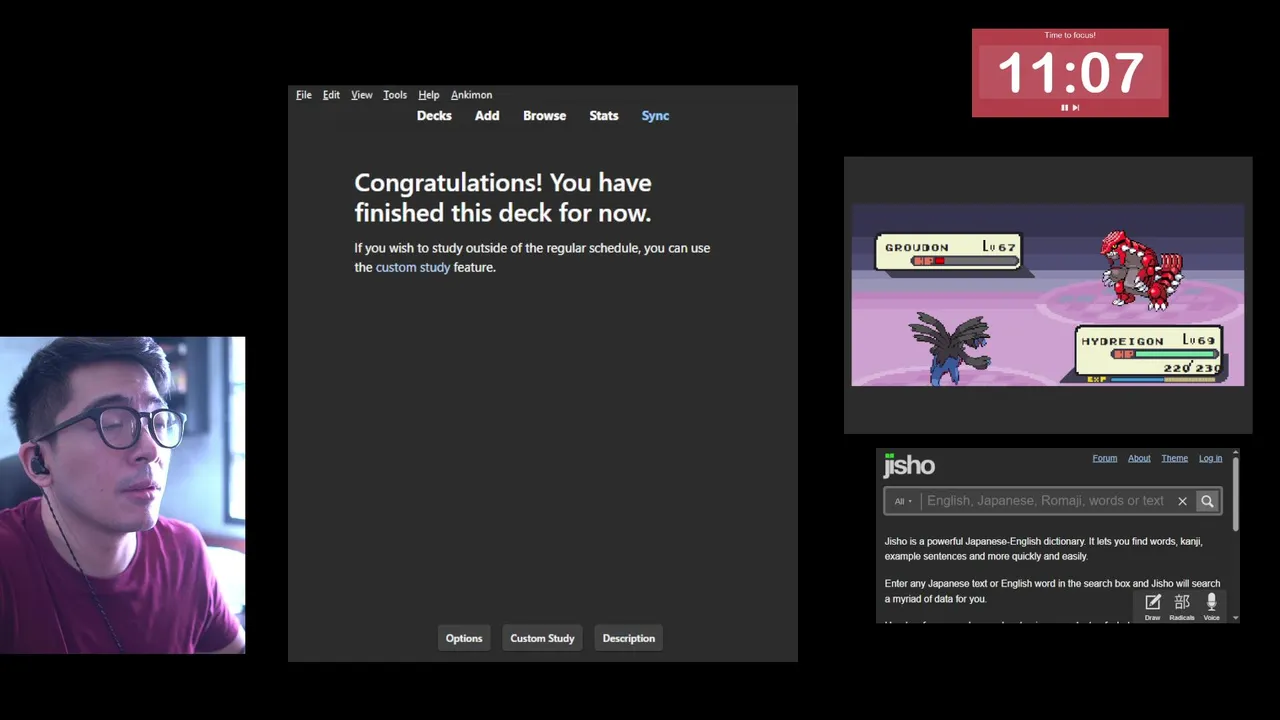Click the deck Description button
Screen dimensions: 1280x720
click(629, 638)
